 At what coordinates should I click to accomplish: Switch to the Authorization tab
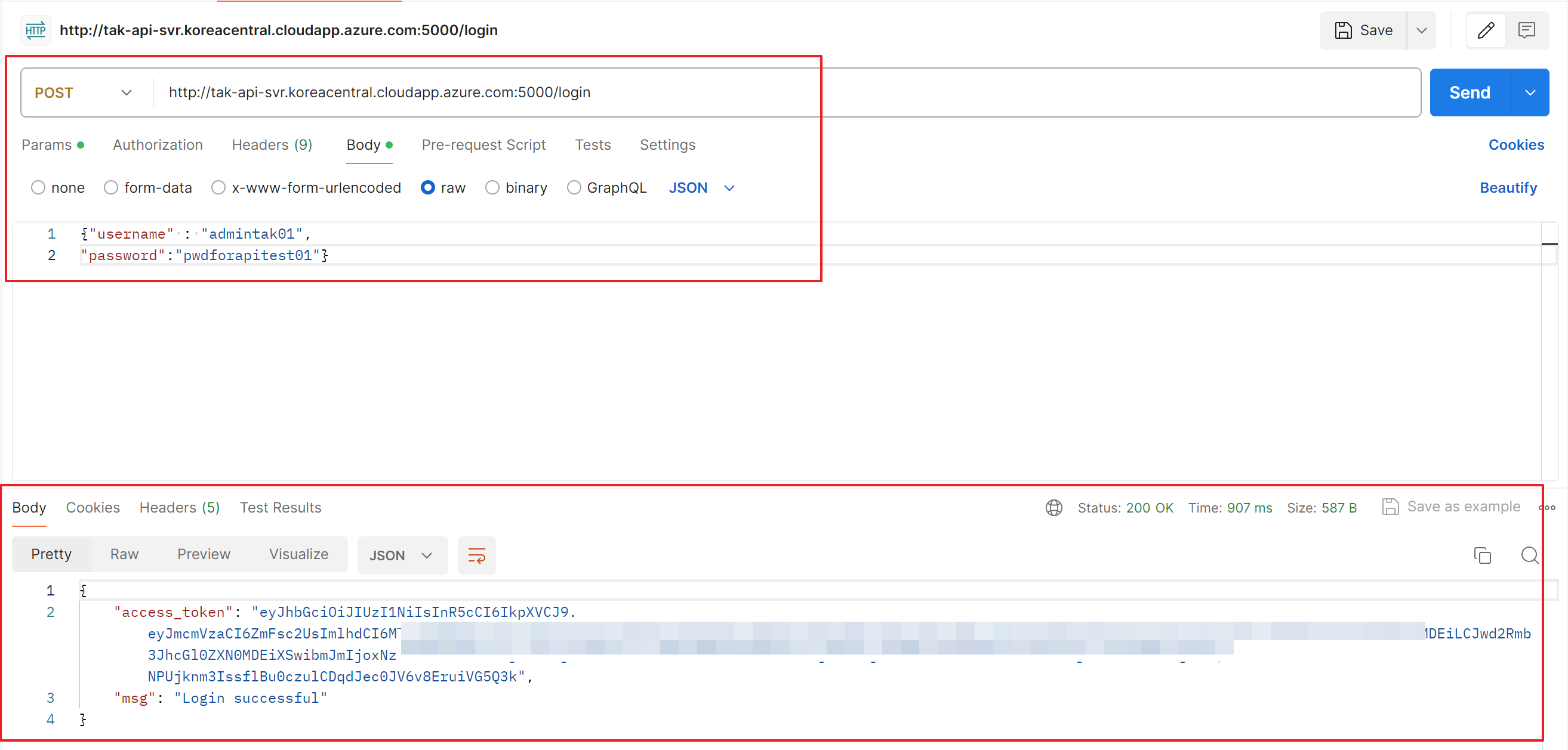coord(158,145)
